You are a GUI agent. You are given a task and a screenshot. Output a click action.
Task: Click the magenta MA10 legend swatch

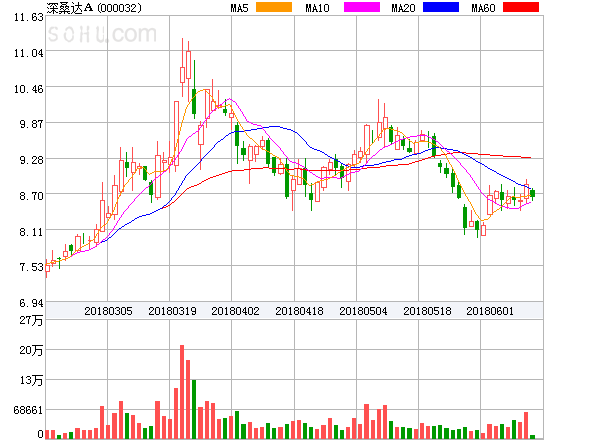(x=362, y=7)
